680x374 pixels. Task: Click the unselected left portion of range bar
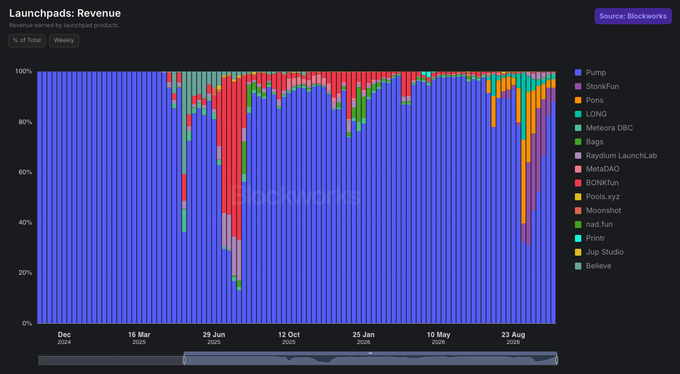[111, 360]
